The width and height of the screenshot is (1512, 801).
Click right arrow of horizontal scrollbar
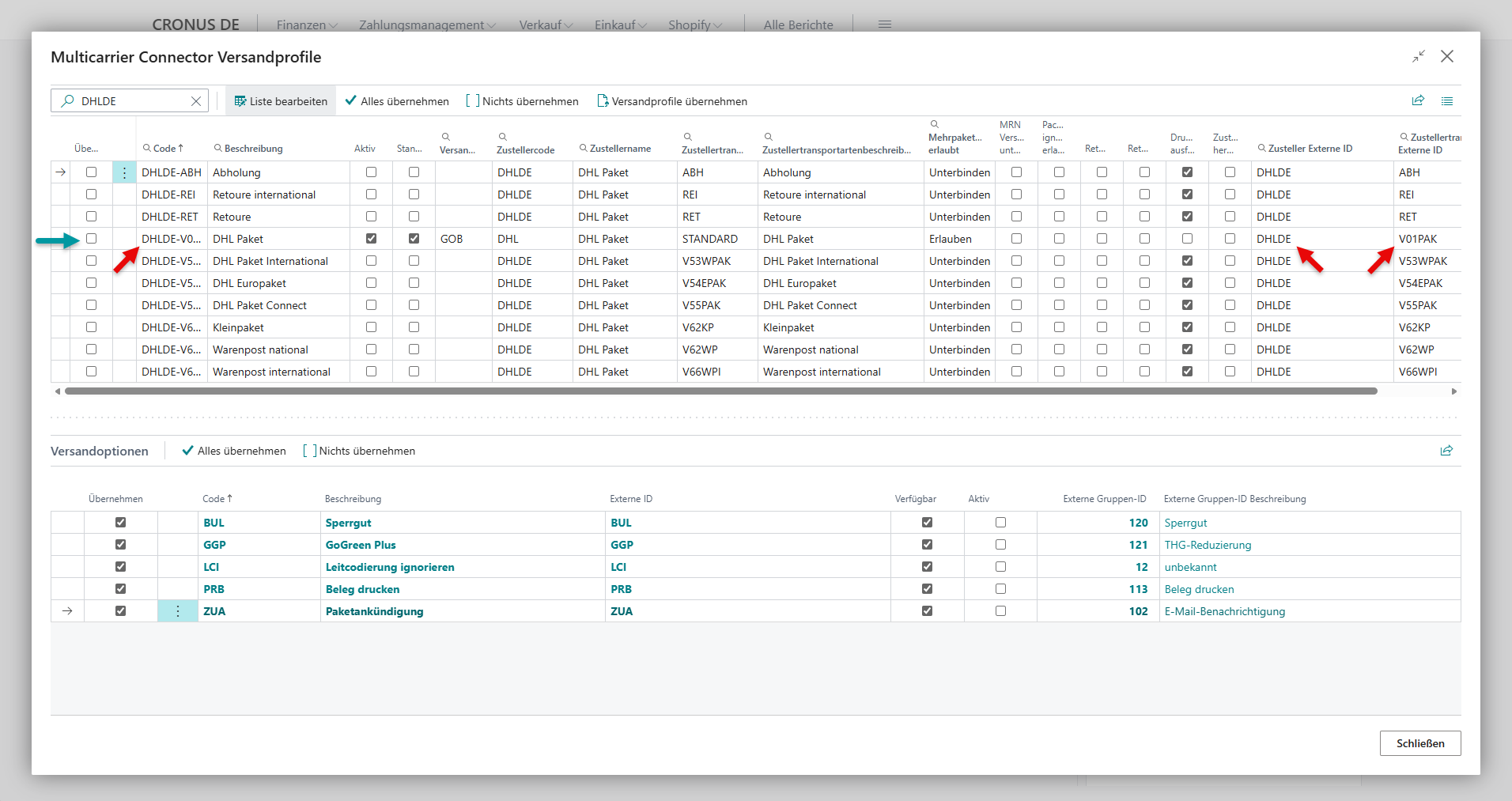(x=1453, y=391)
